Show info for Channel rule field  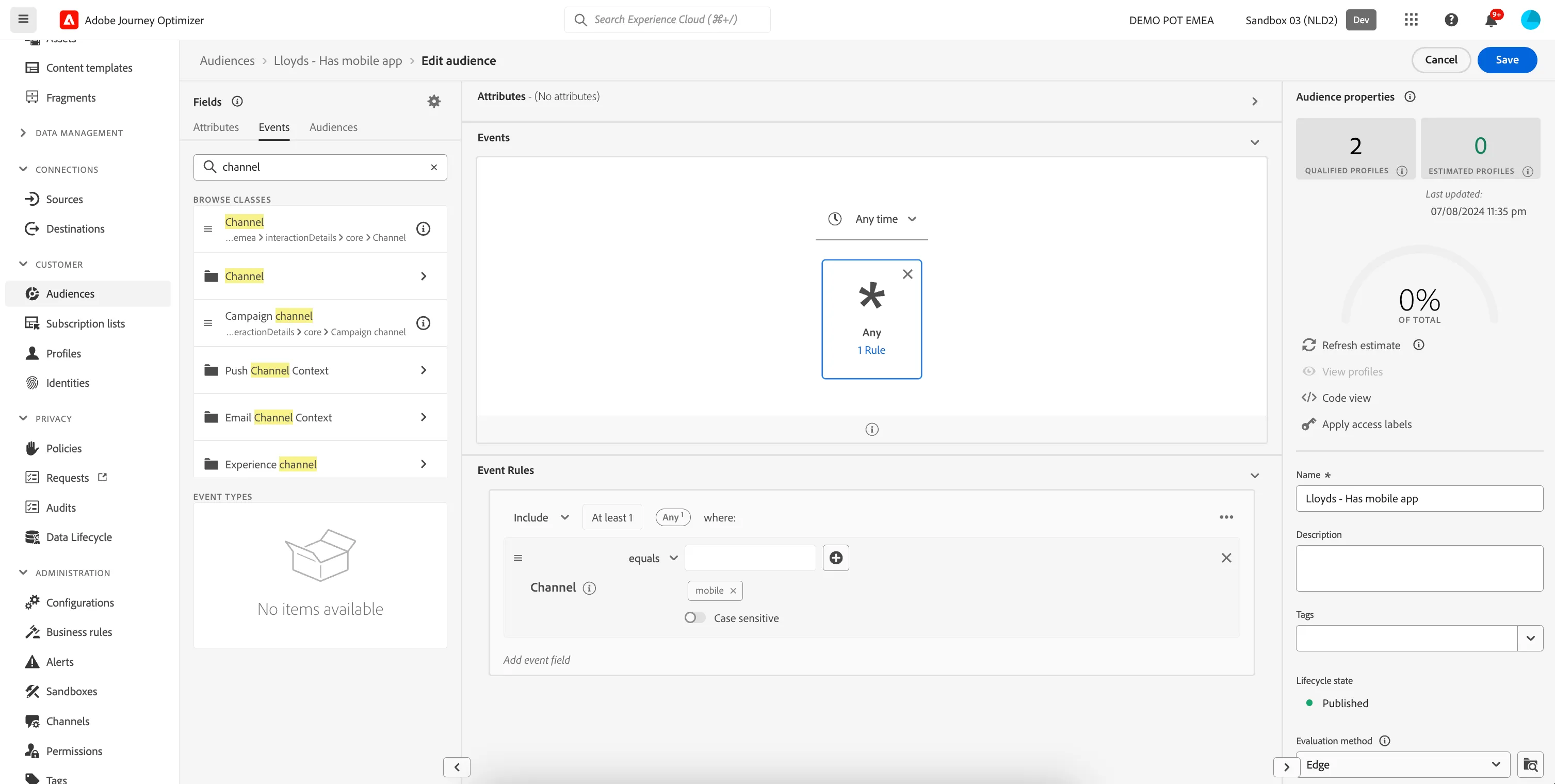pos(589,588)
